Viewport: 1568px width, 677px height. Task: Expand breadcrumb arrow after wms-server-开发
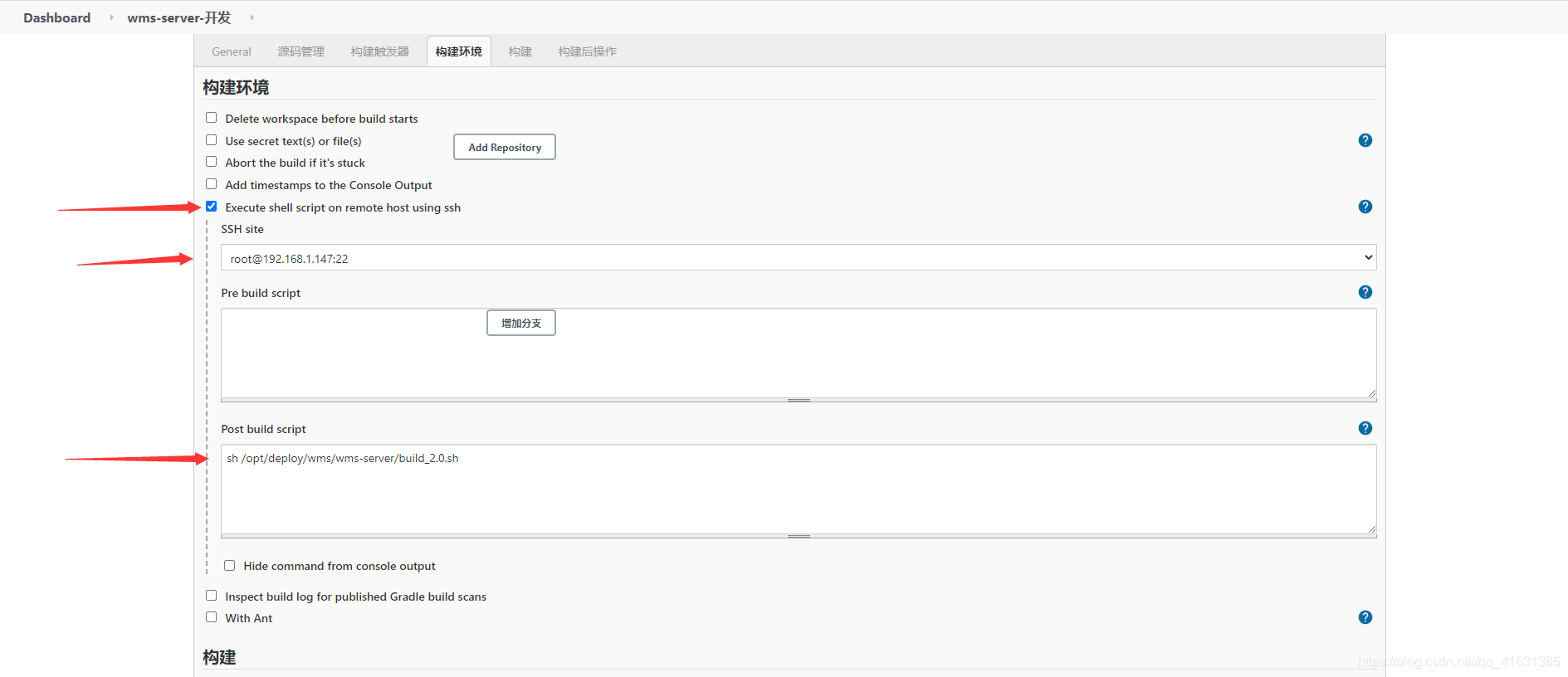coord(252,17)
